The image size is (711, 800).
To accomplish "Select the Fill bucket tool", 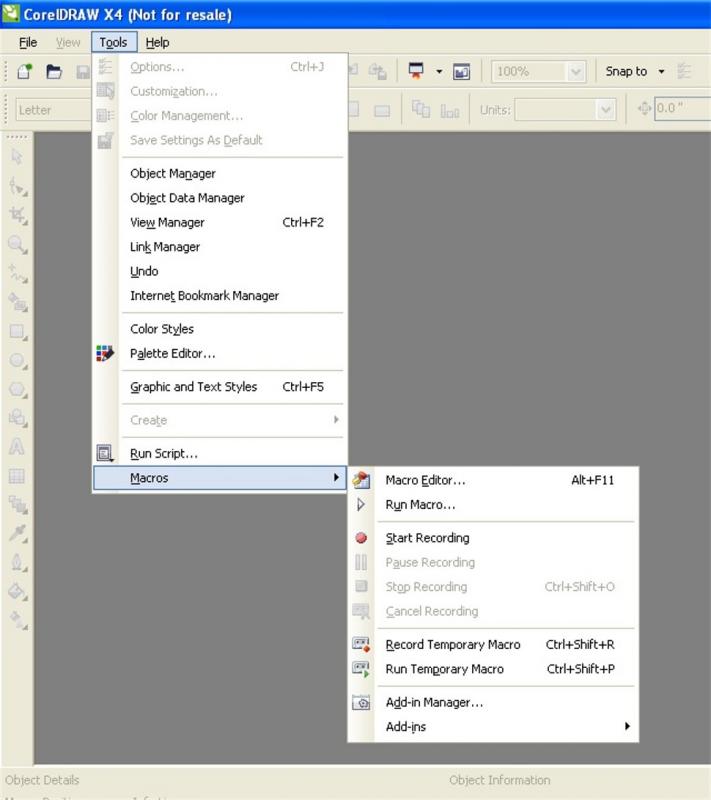I will [17, 592].
